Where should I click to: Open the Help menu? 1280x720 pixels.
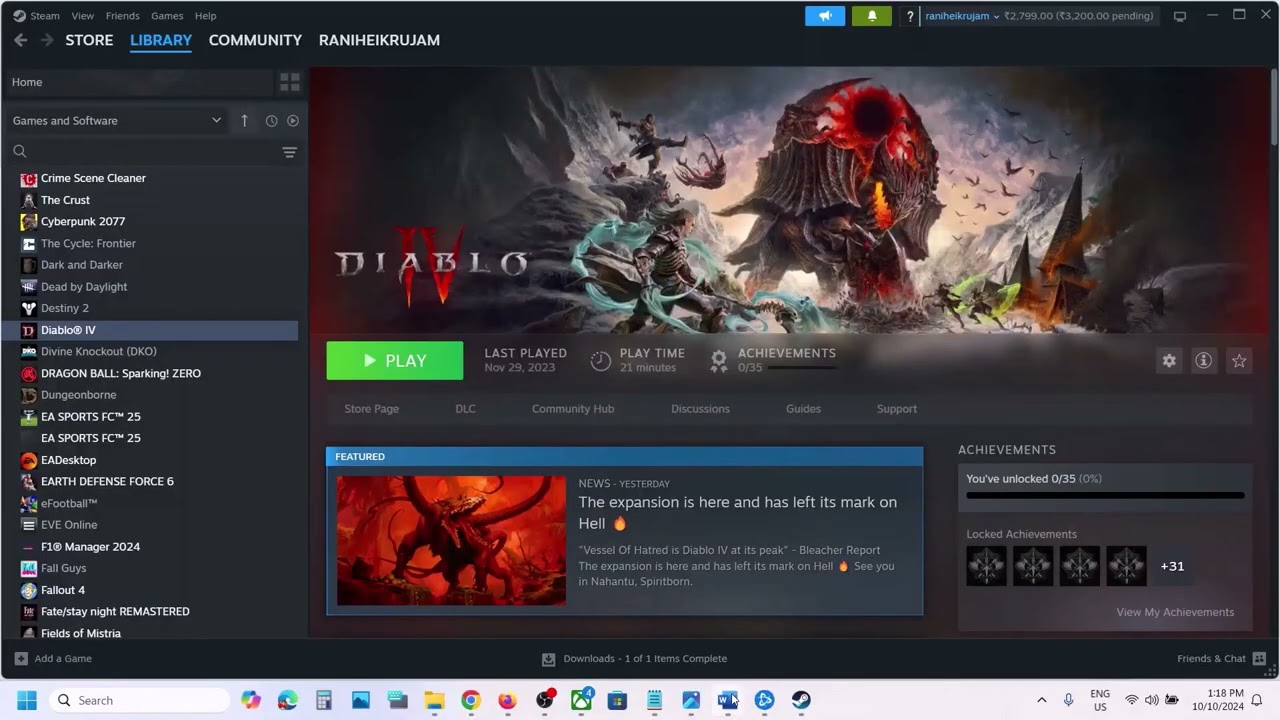coord(205,16)
